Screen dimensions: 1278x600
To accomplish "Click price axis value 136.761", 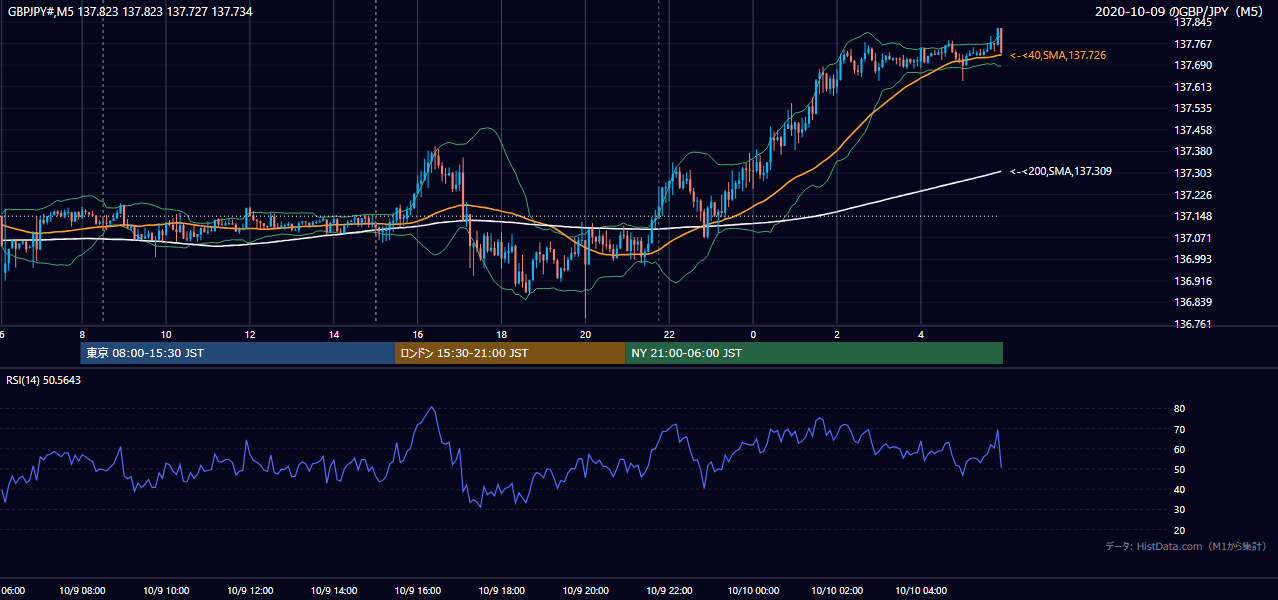I will pyautogui.click(x=1194, y=324).
